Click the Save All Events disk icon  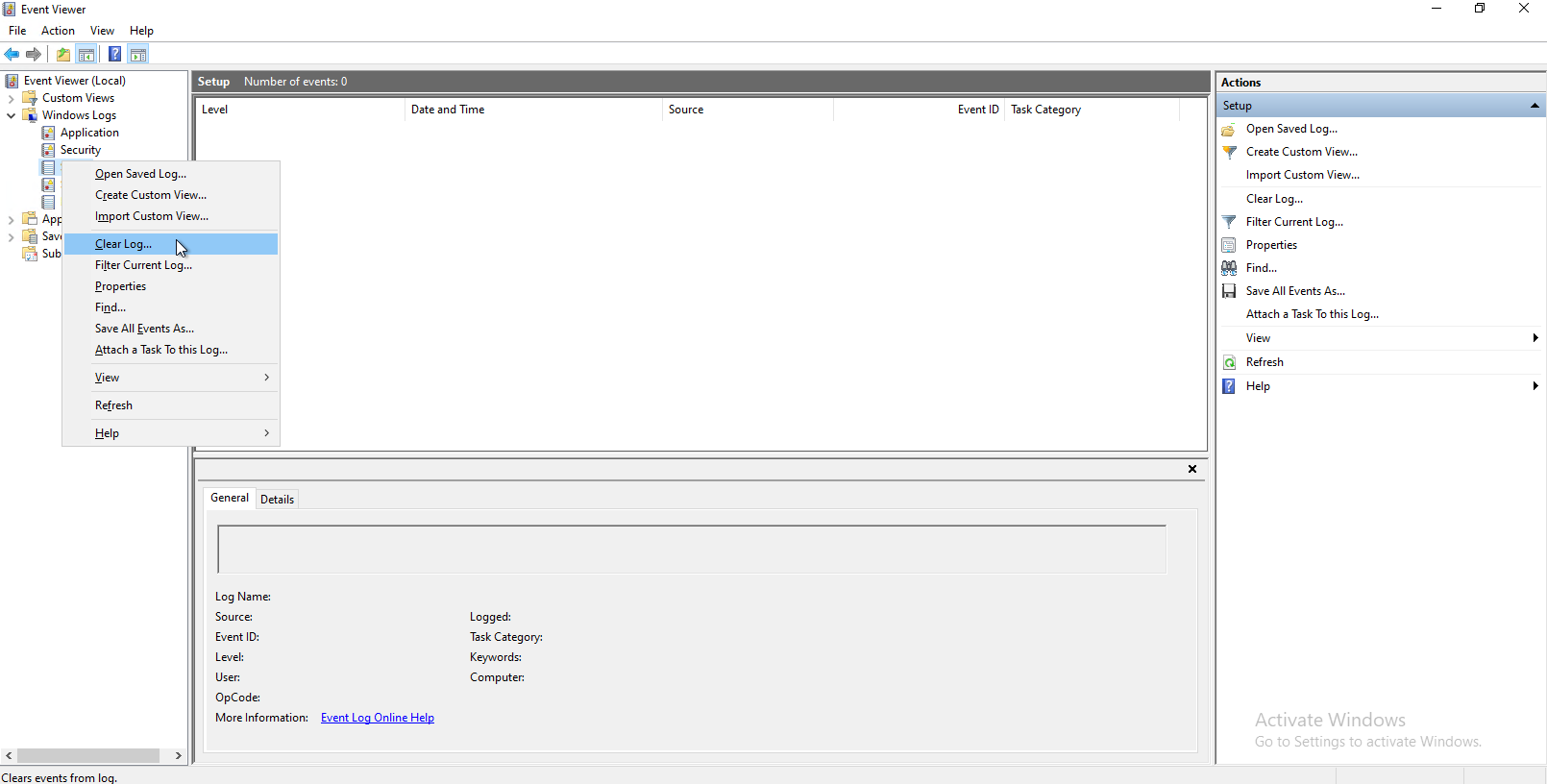tap(1229, 291)
